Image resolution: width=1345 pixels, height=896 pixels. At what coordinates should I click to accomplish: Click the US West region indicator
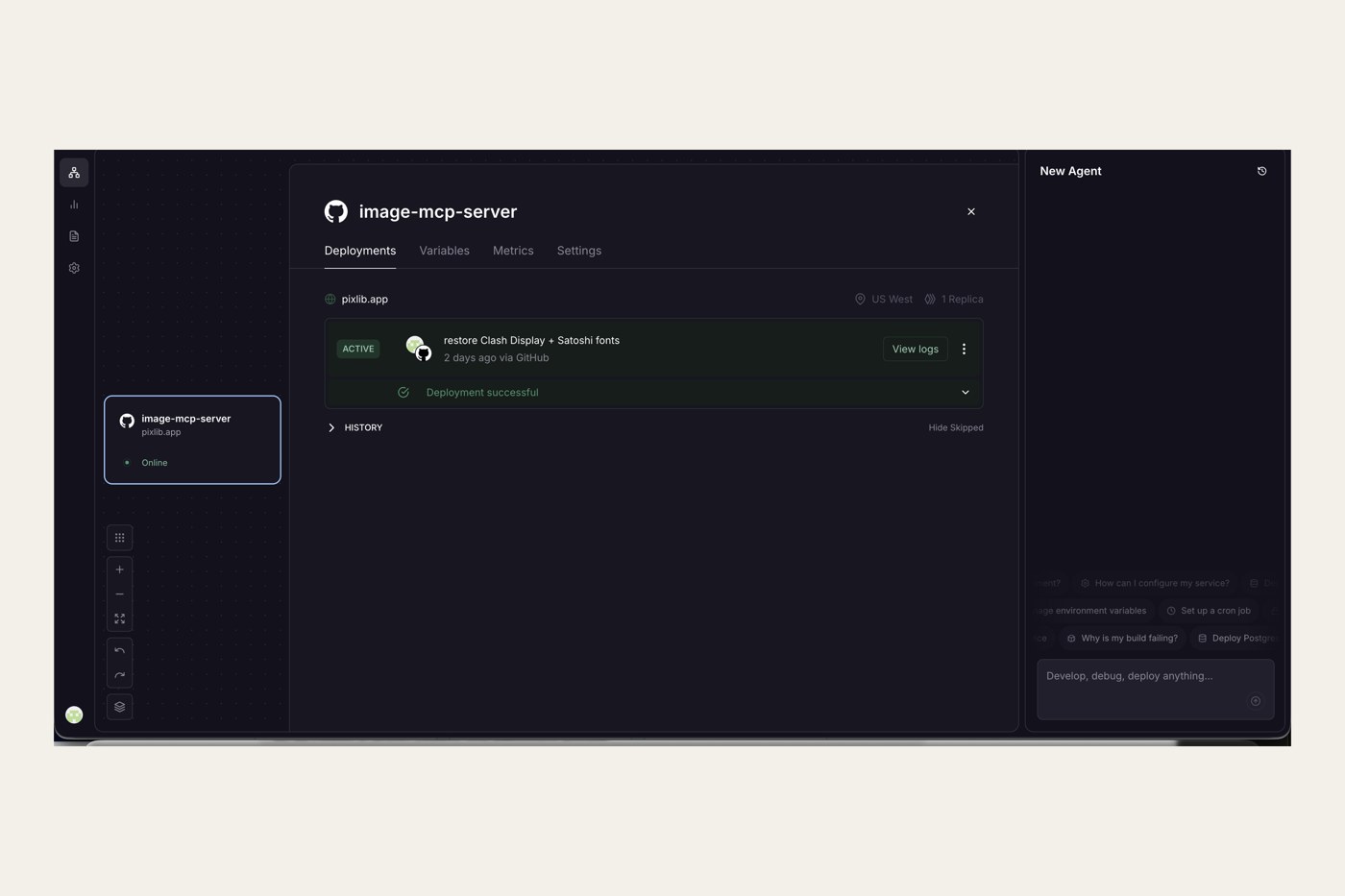tap(884, 300)
